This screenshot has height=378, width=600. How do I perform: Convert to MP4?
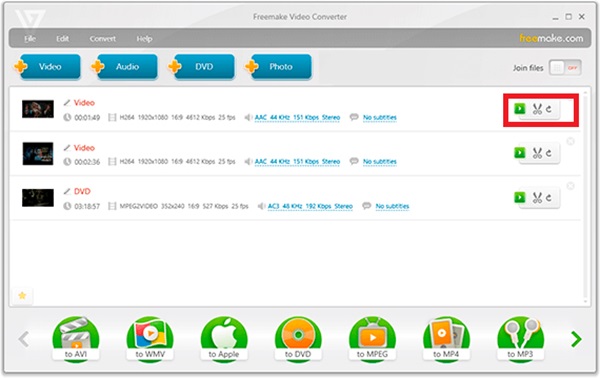coord(446,339)
